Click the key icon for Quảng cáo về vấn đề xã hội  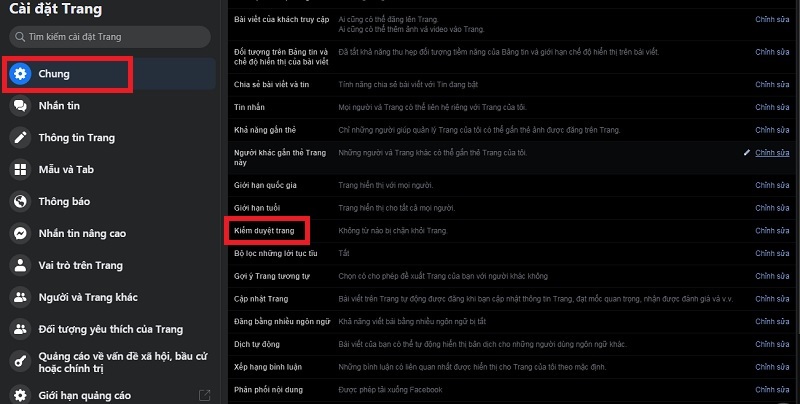point(20,361)
